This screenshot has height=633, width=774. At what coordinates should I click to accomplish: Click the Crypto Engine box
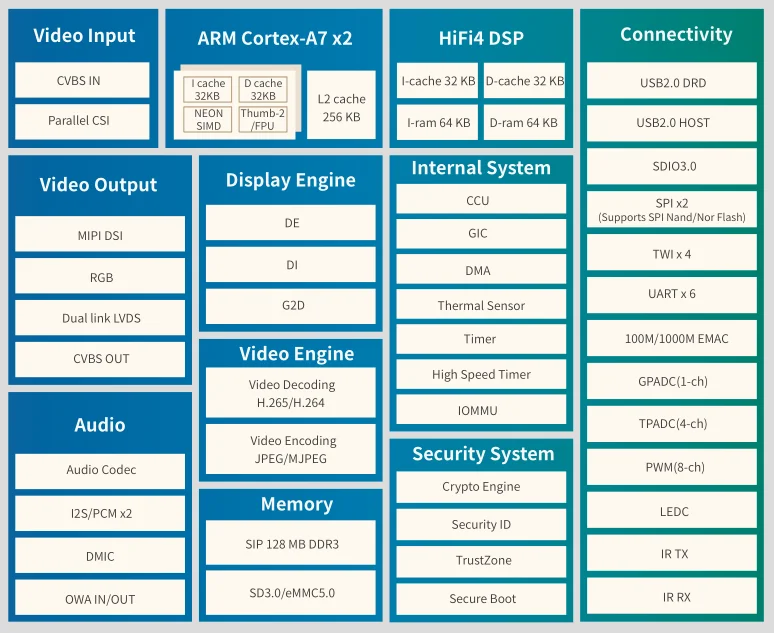click(481, 487)
